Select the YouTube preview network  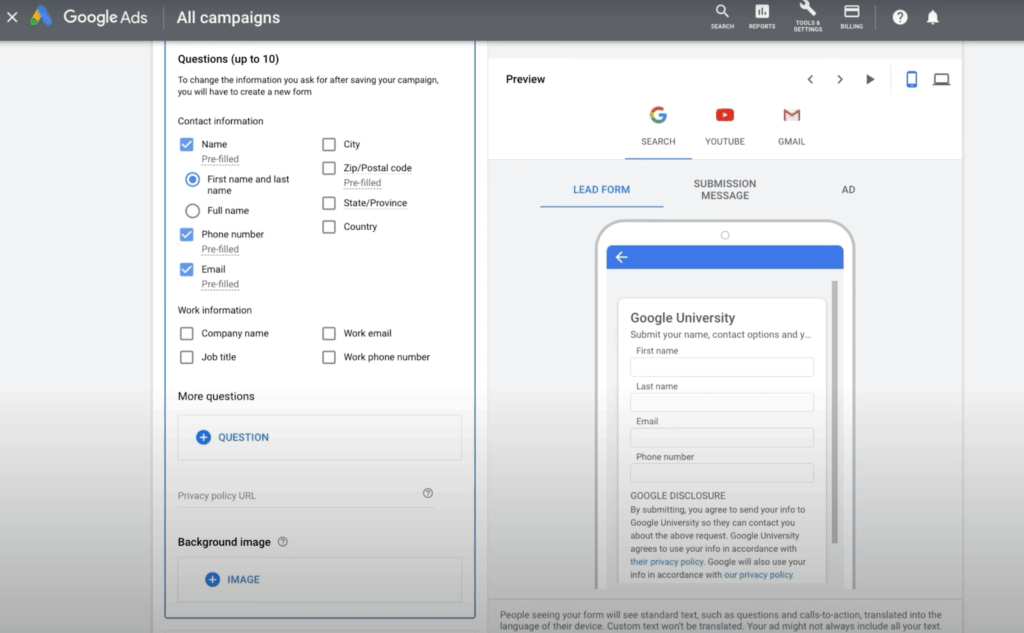click(x=725, y=127)
